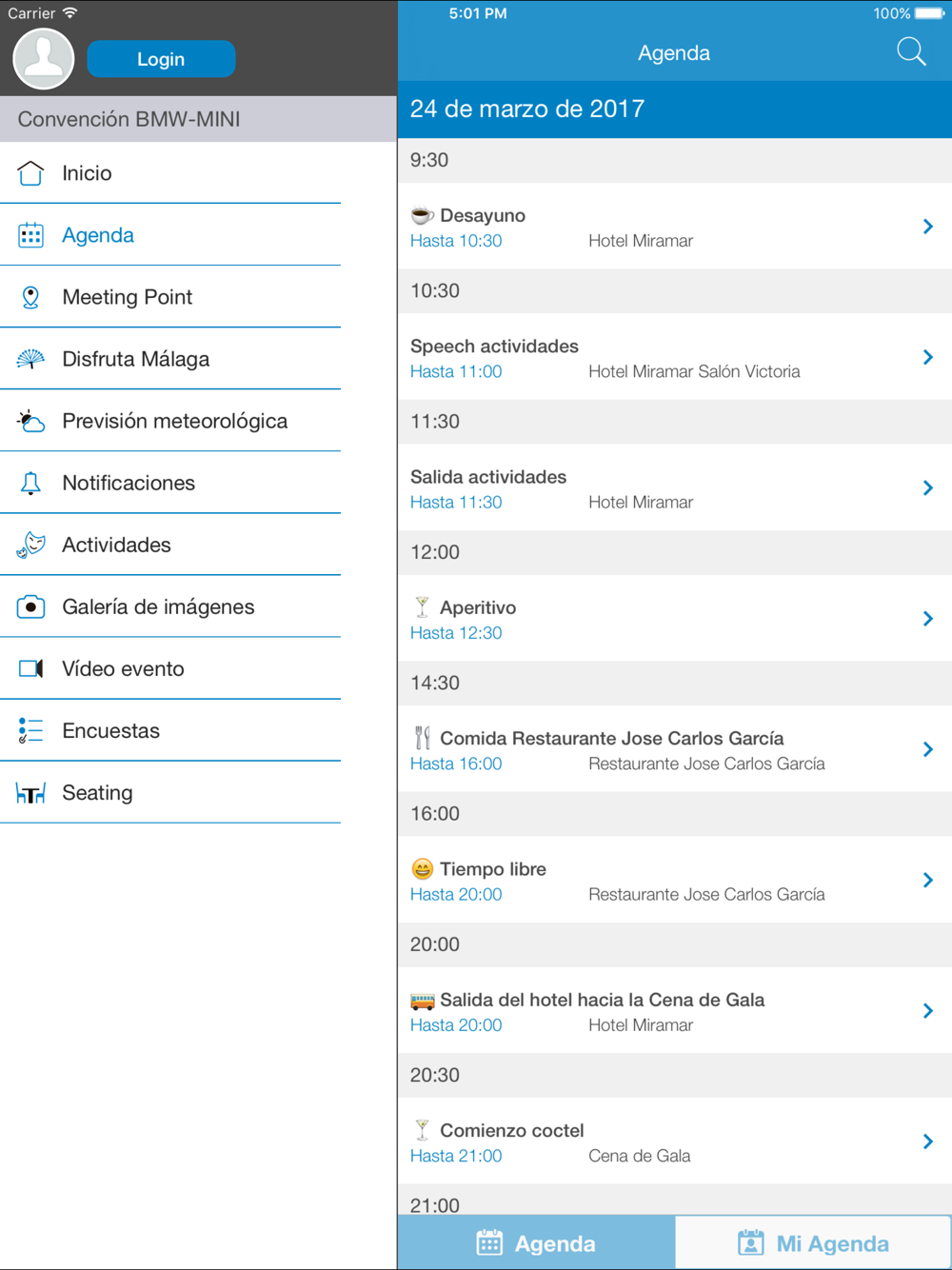Select the 24 de marzo de 2017 date

coord(527,109)
